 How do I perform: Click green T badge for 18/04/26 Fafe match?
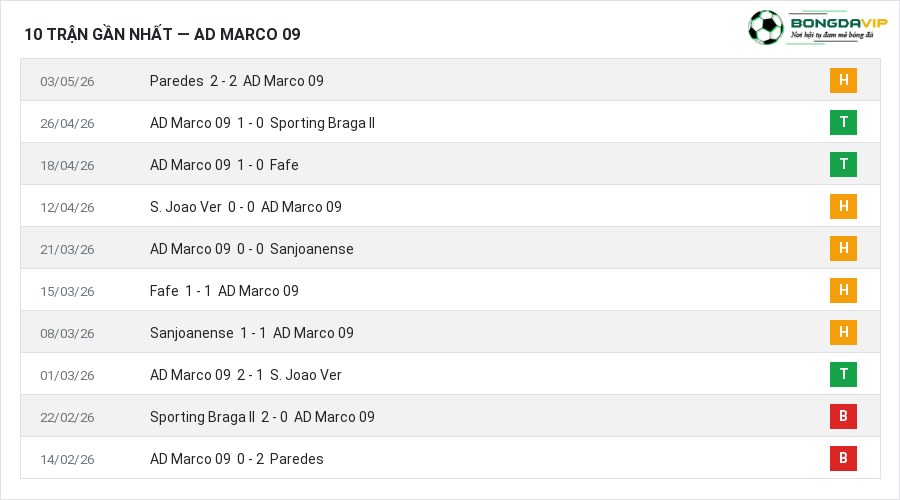tap(843, 164)
